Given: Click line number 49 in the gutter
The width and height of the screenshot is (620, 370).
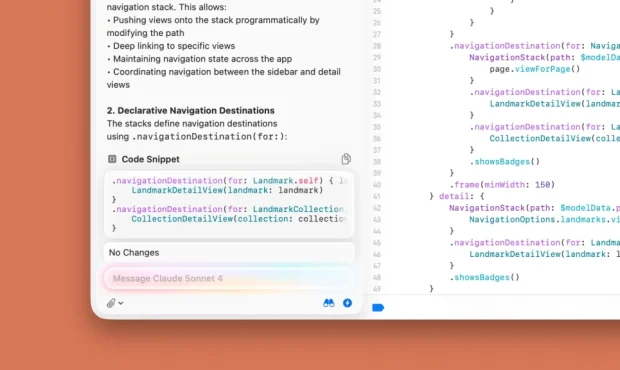Looking at the screenshot, I should [377, 289].
